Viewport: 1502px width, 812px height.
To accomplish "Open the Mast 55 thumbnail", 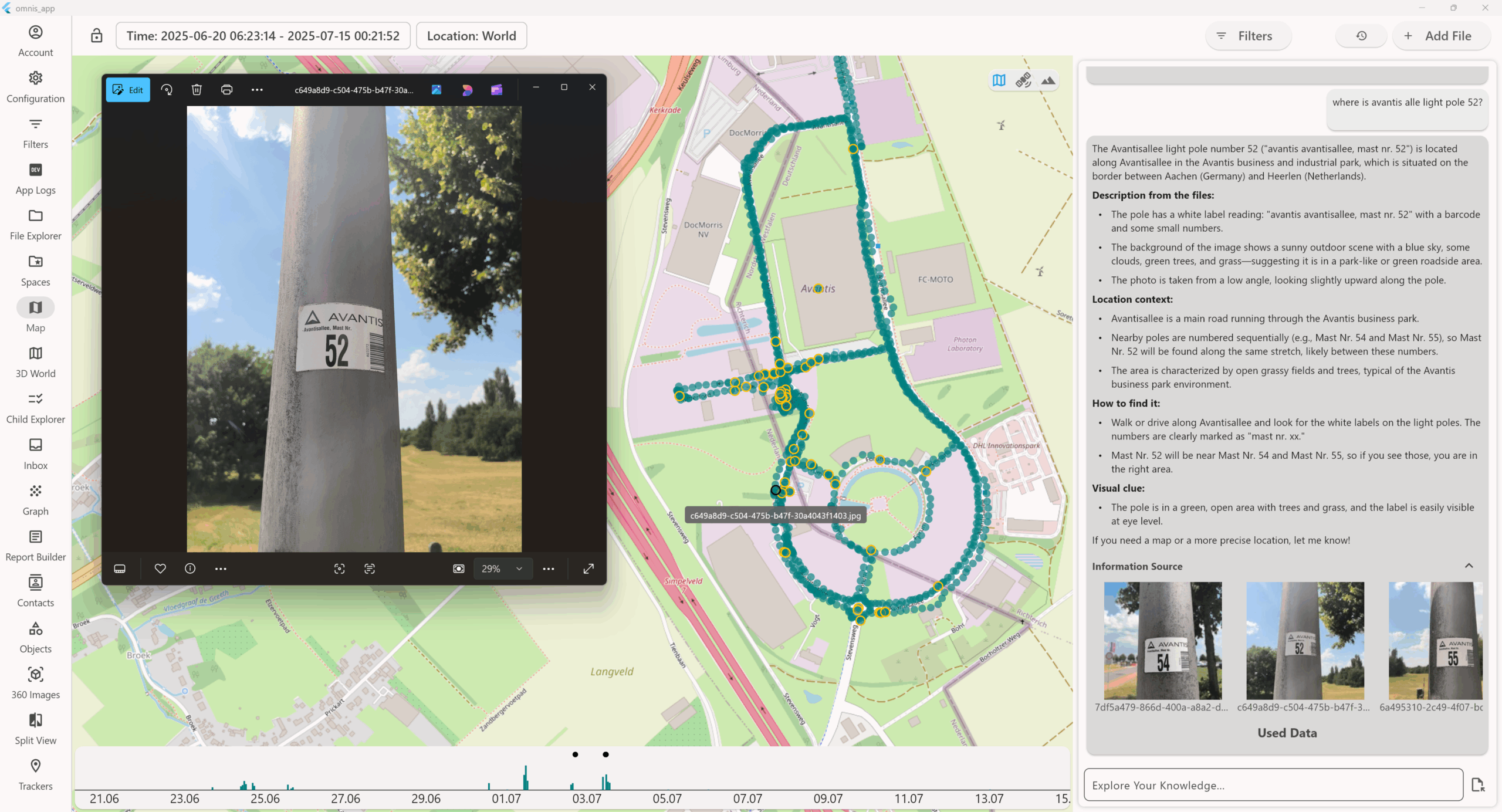I will (1435, 641).
